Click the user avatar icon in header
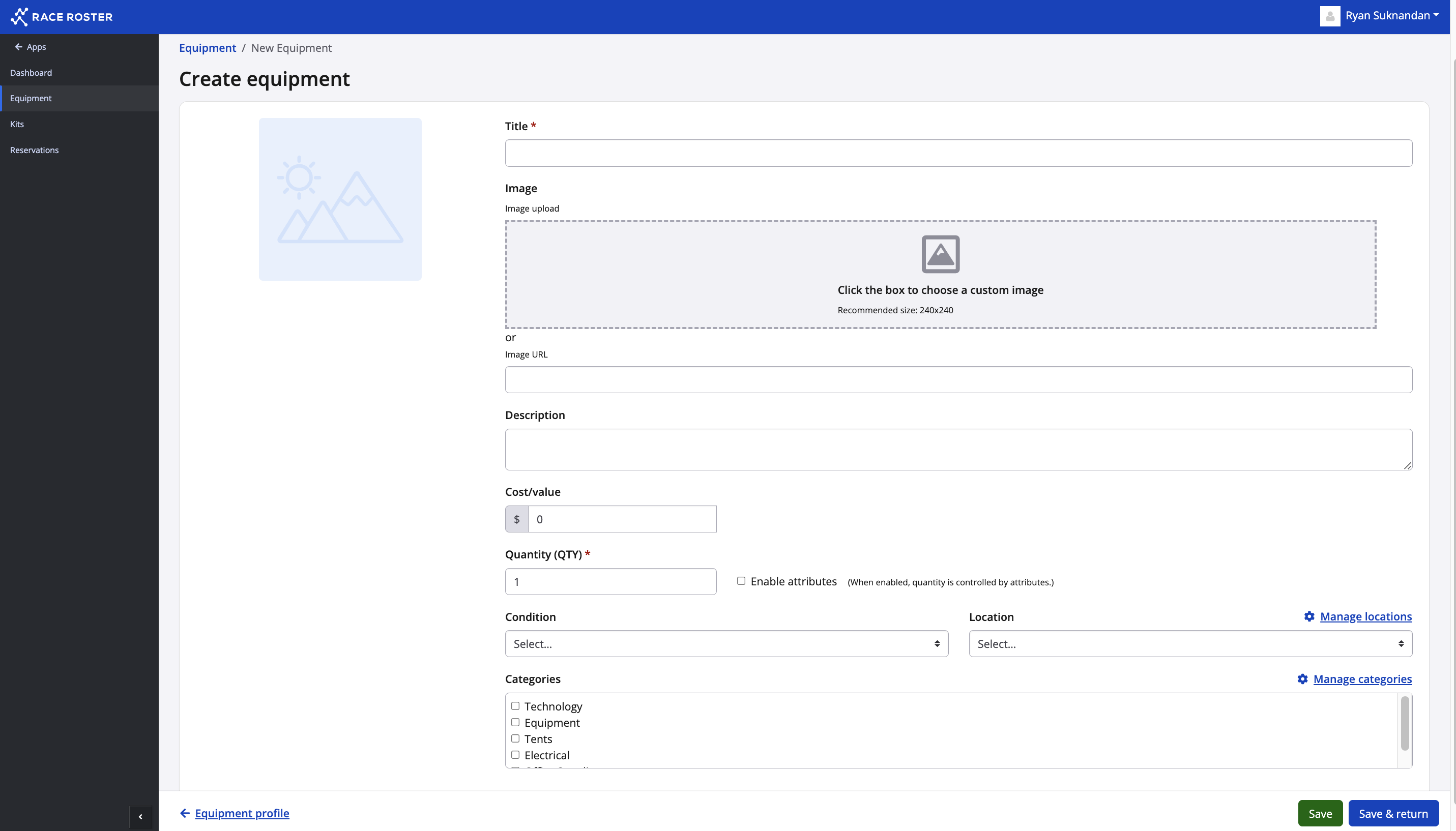1456x831 pixels. point(1329,16)
